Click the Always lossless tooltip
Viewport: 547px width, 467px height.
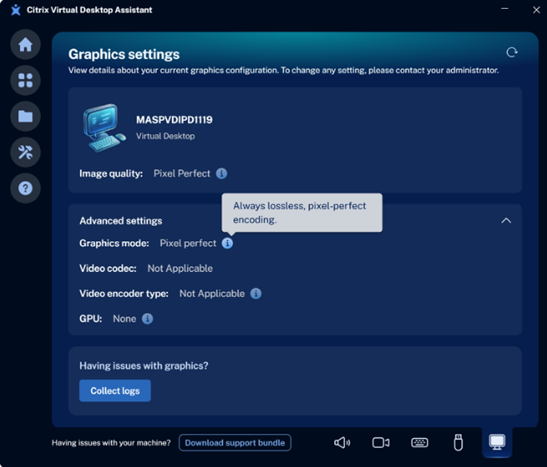302,213
